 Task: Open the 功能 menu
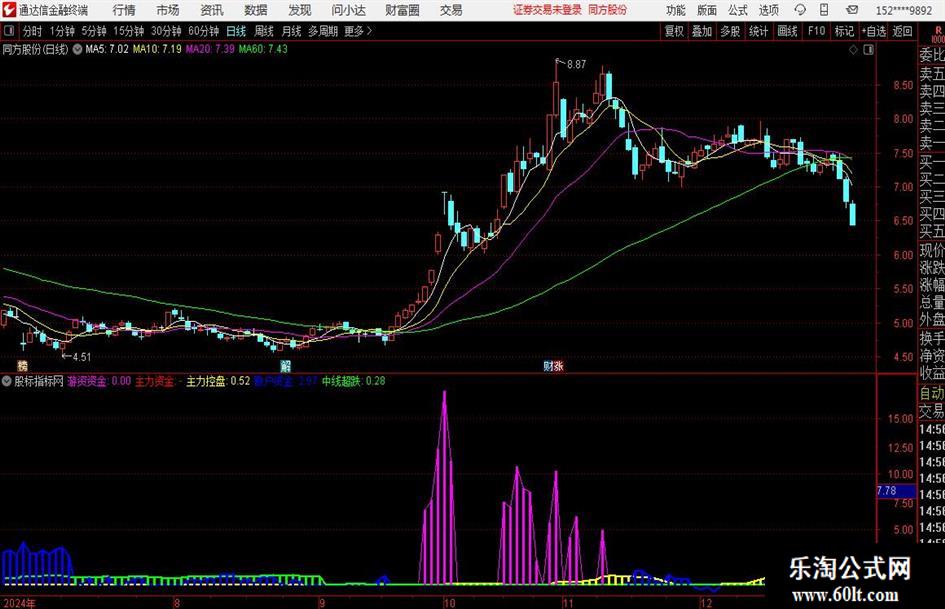click(x=676, y=10)
